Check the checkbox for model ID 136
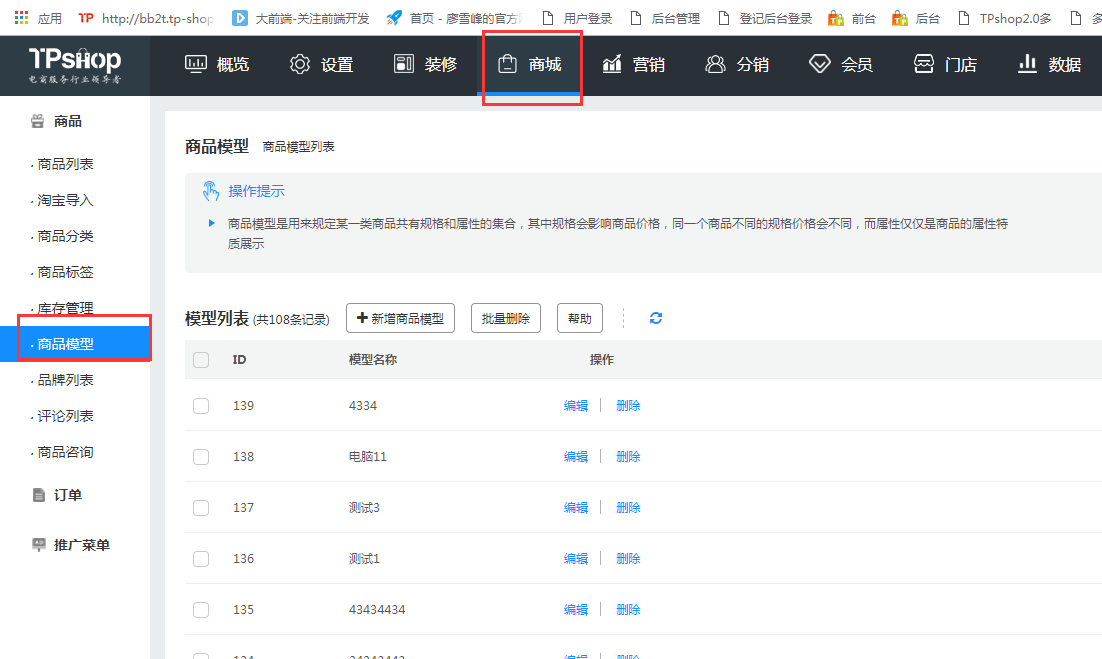This screenshot has height=659, width=1102. (x=200, y=558)
